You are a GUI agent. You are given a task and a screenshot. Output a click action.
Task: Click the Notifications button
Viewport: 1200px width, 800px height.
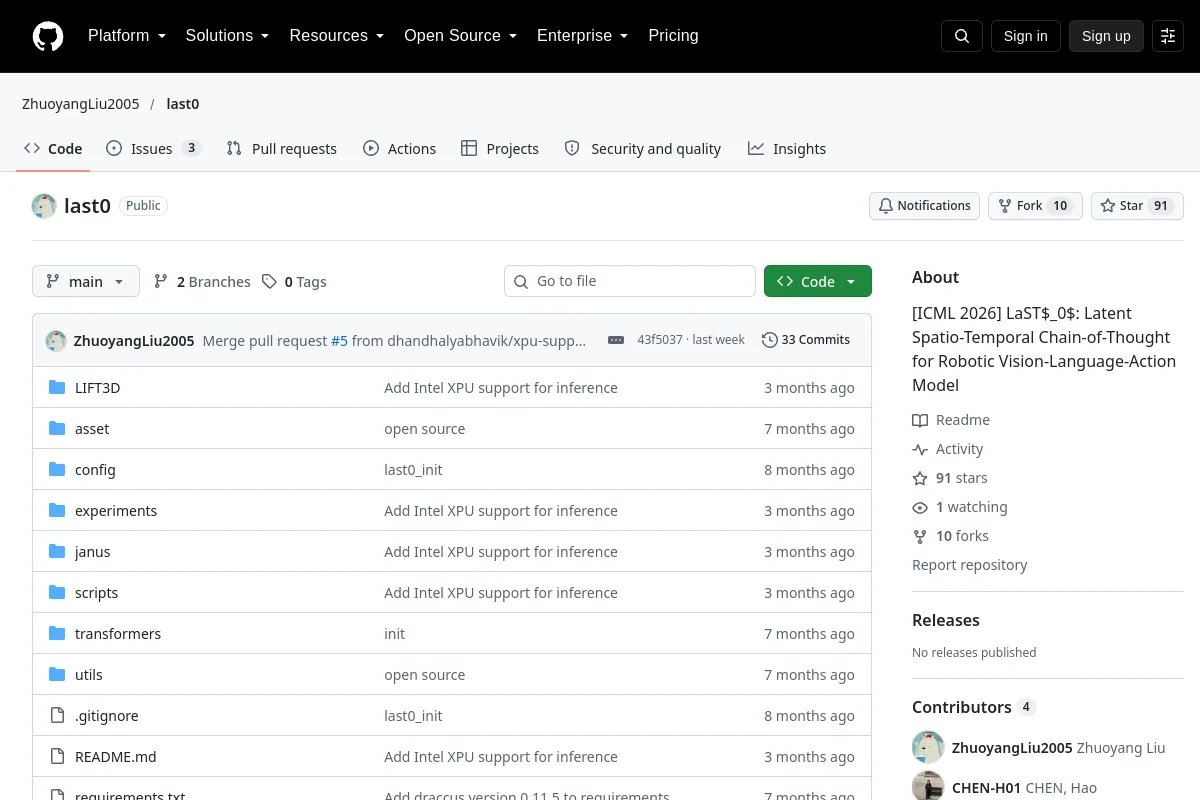click(924, 206)
